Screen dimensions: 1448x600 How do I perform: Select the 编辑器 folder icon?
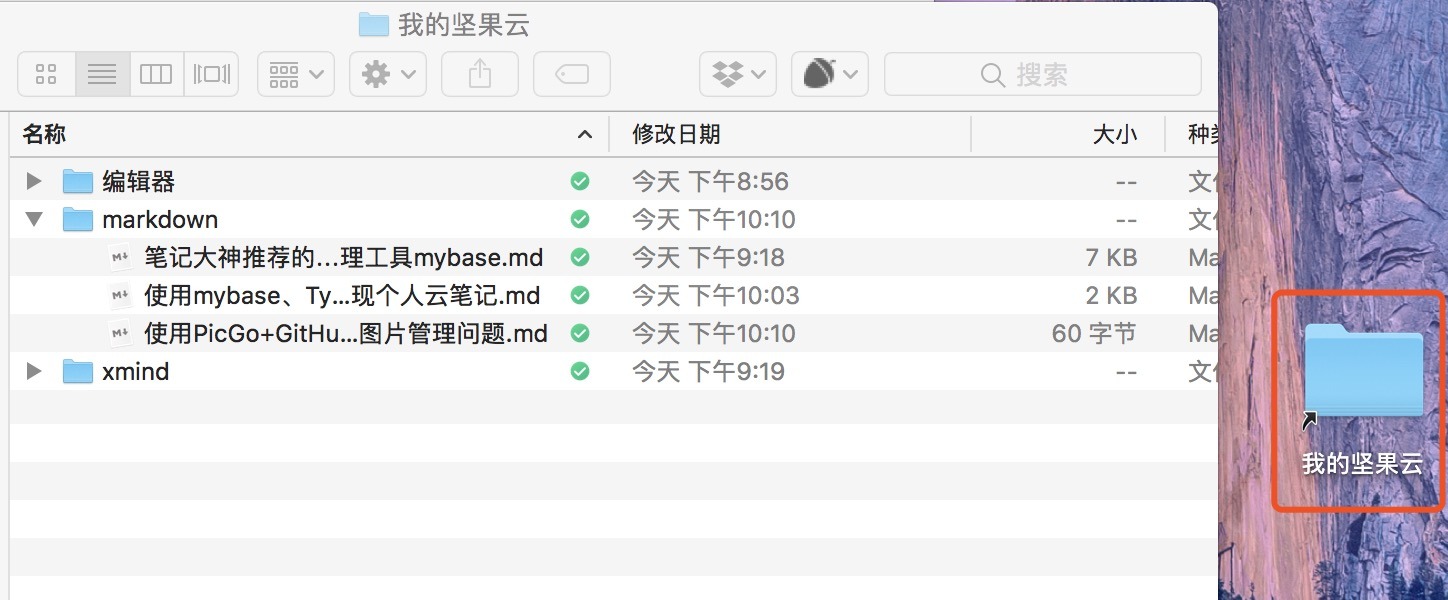78,181
